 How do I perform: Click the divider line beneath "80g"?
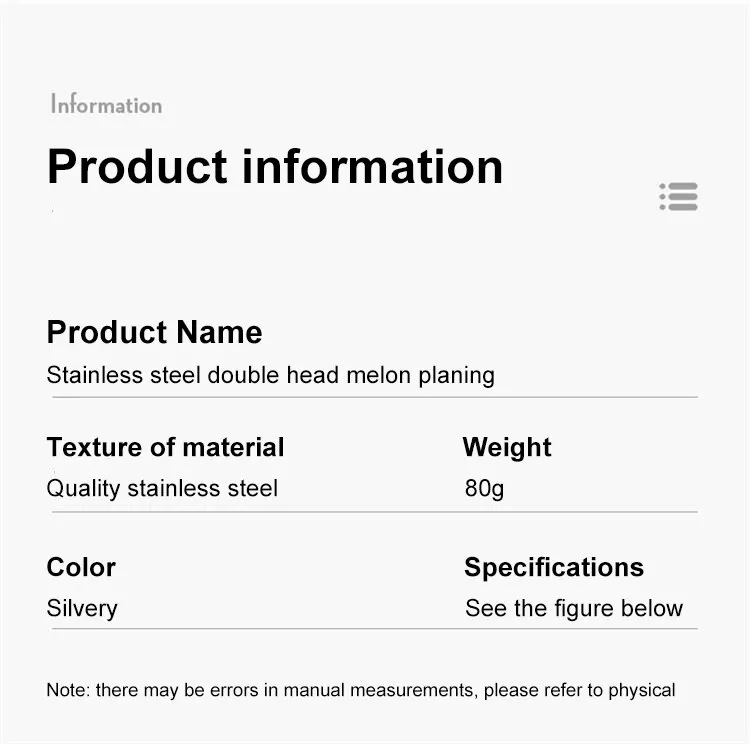[x=578, y=512]
